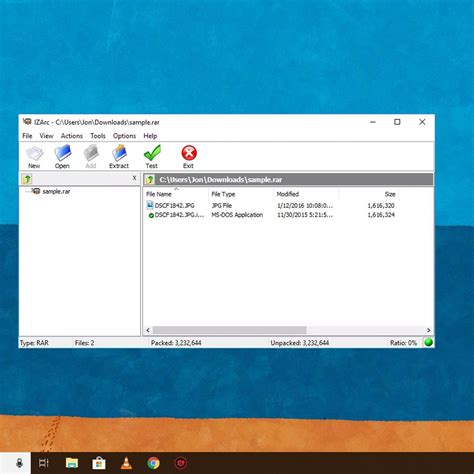This screenshot has height=474, width=474.
Task: Click the Extract toolbar icon
Action: click(x=119, y=153)
